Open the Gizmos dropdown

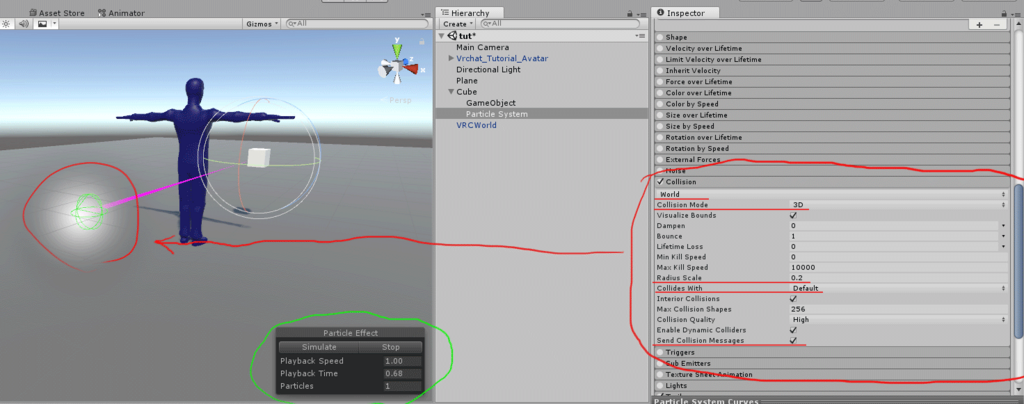pyautogui.click(x=262, y=23)
